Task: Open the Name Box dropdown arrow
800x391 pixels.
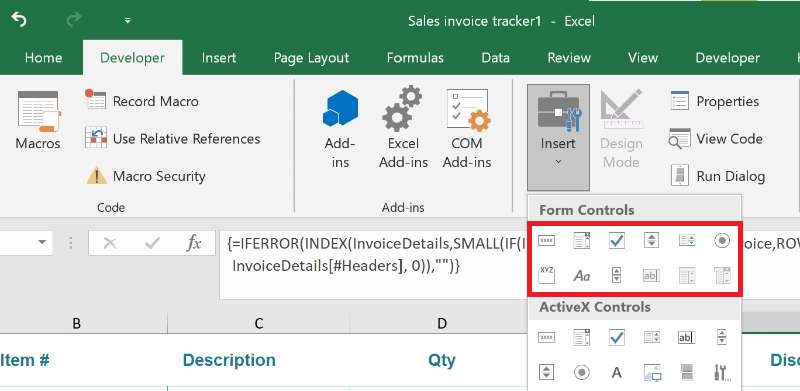Action: coord(42,242)
